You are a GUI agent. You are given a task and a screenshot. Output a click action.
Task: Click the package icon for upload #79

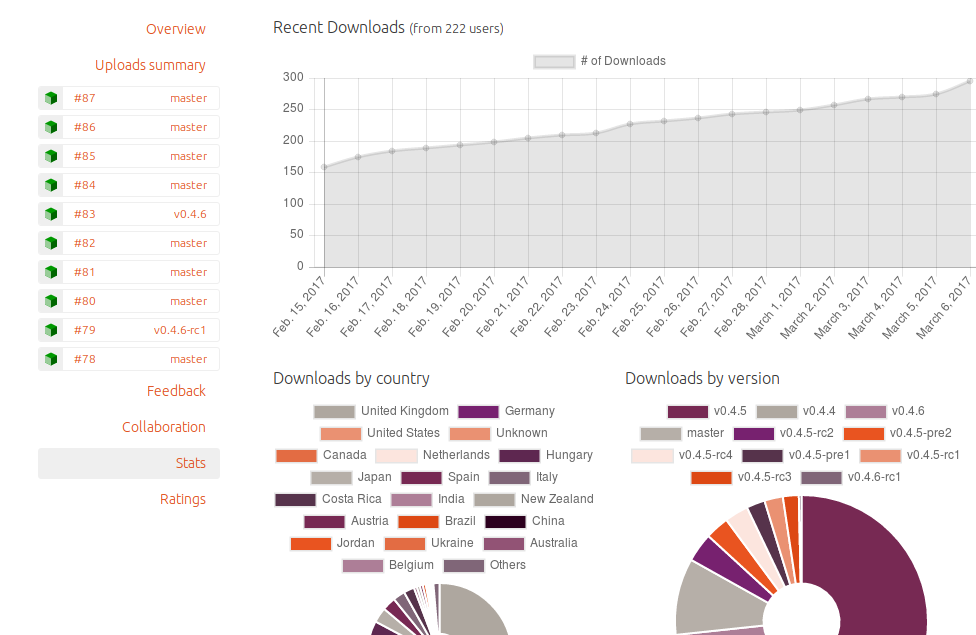(51, 330)
